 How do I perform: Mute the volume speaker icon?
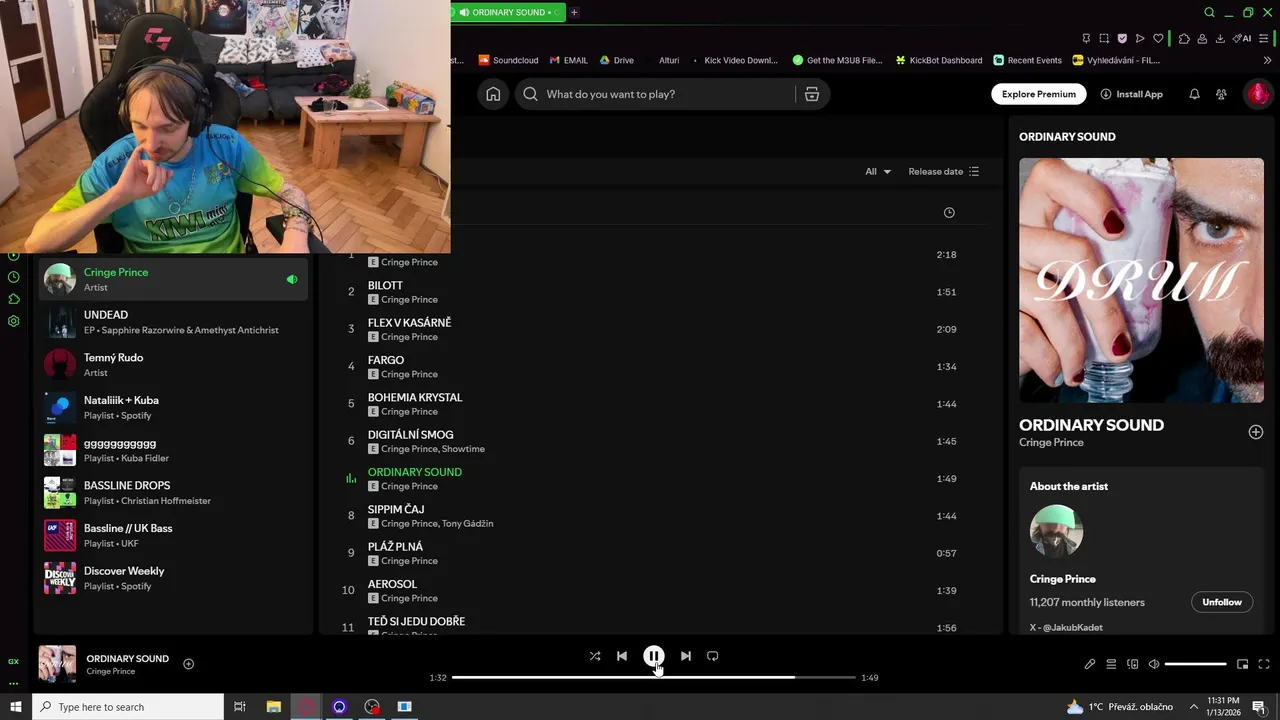tap(1153, 664)
